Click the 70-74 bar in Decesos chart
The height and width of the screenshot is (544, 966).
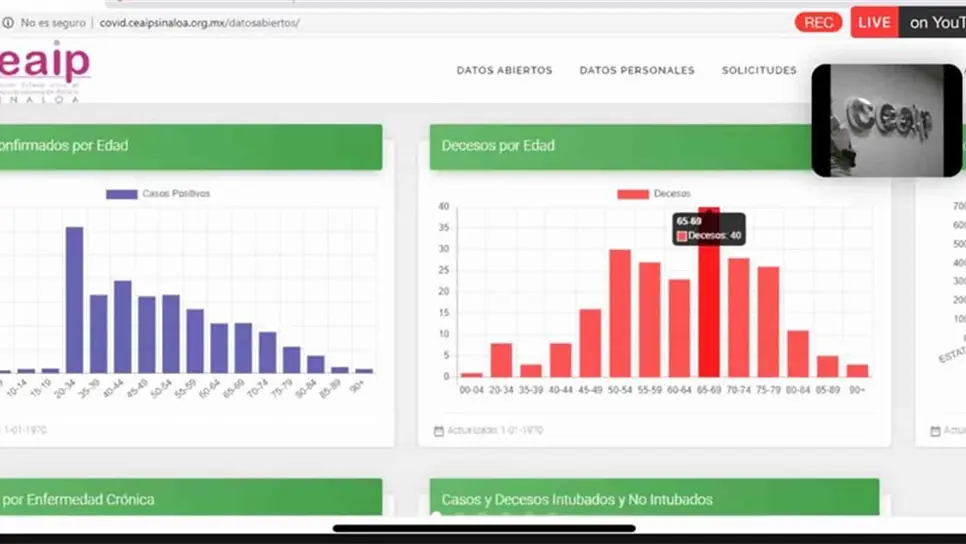738,317
